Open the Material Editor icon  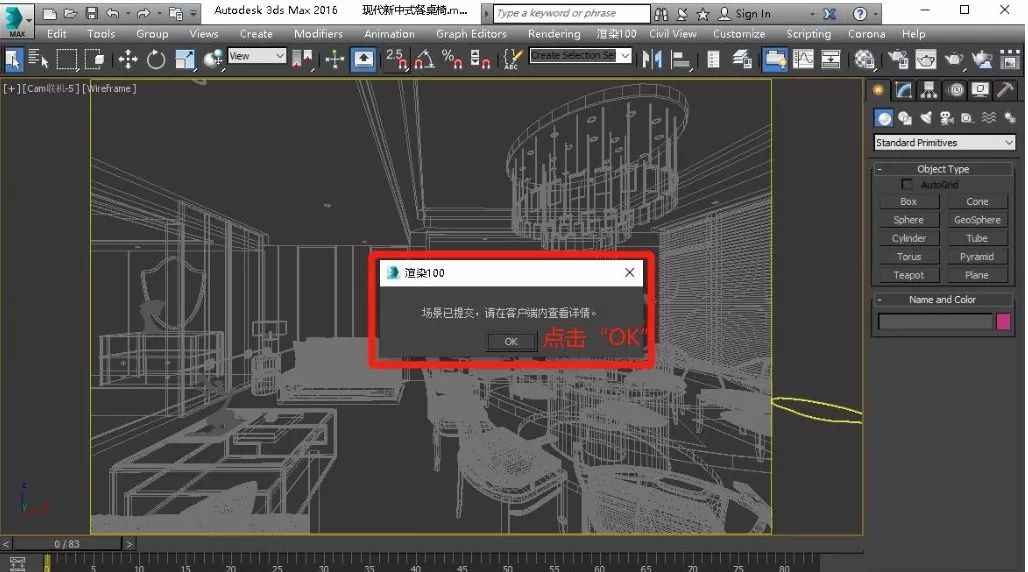864,60
